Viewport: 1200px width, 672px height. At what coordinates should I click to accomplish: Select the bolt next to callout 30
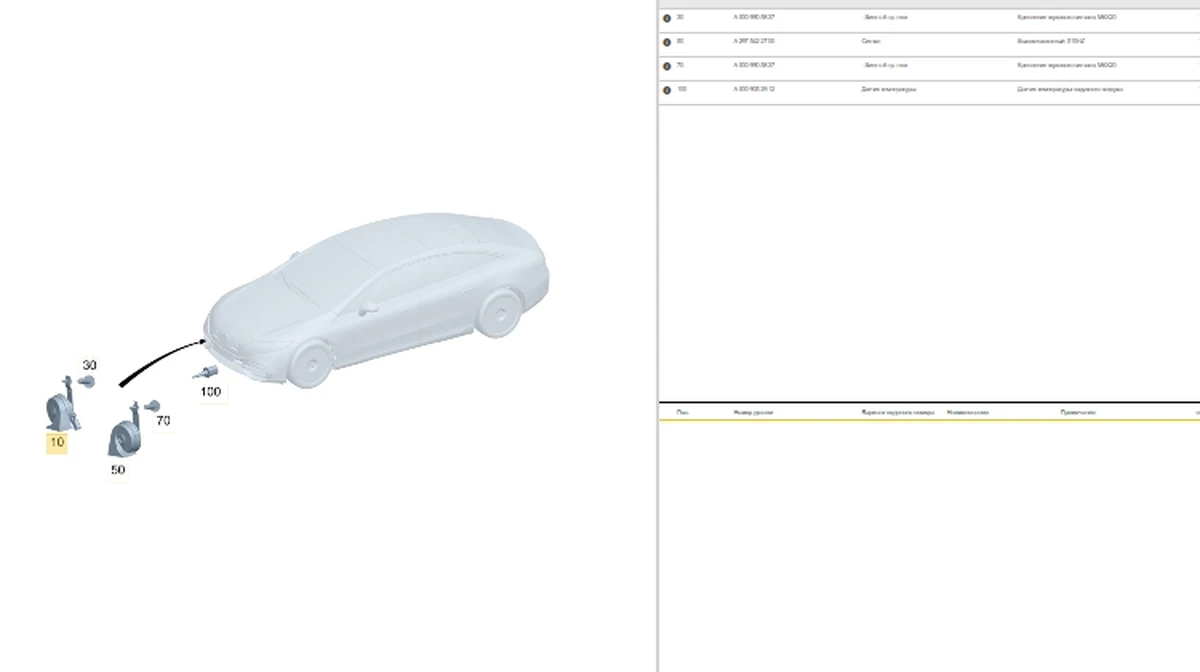click(x=88, y=382)
